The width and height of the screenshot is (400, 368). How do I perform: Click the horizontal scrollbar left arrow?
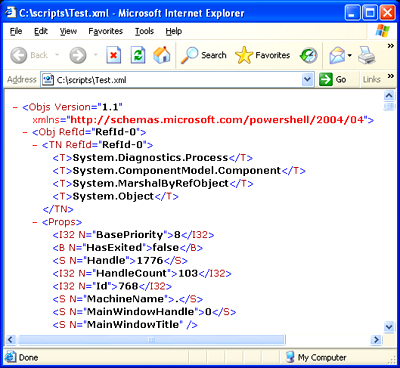[10, 340]
